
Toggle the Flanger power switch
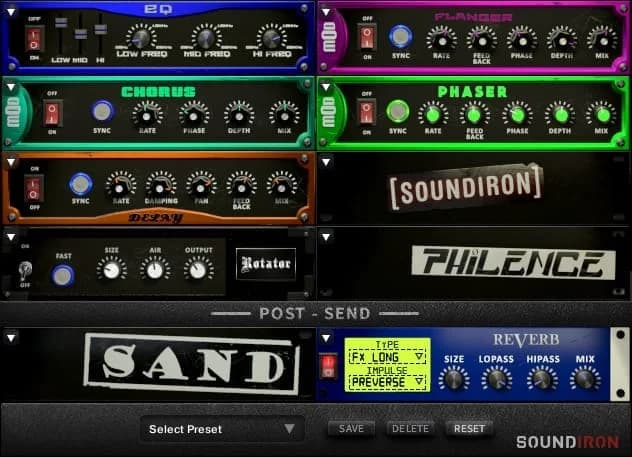[x=367, y=39]
